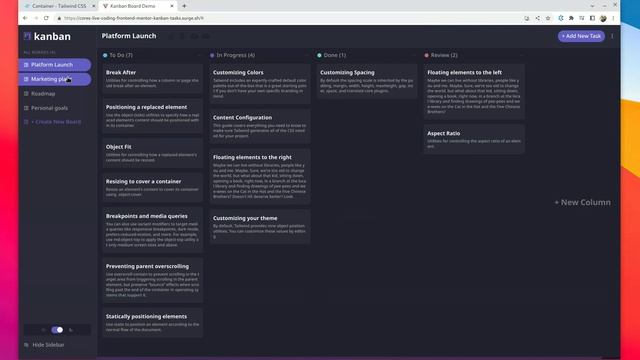Click the board icon beside Platform Launch

pos(26,65)
